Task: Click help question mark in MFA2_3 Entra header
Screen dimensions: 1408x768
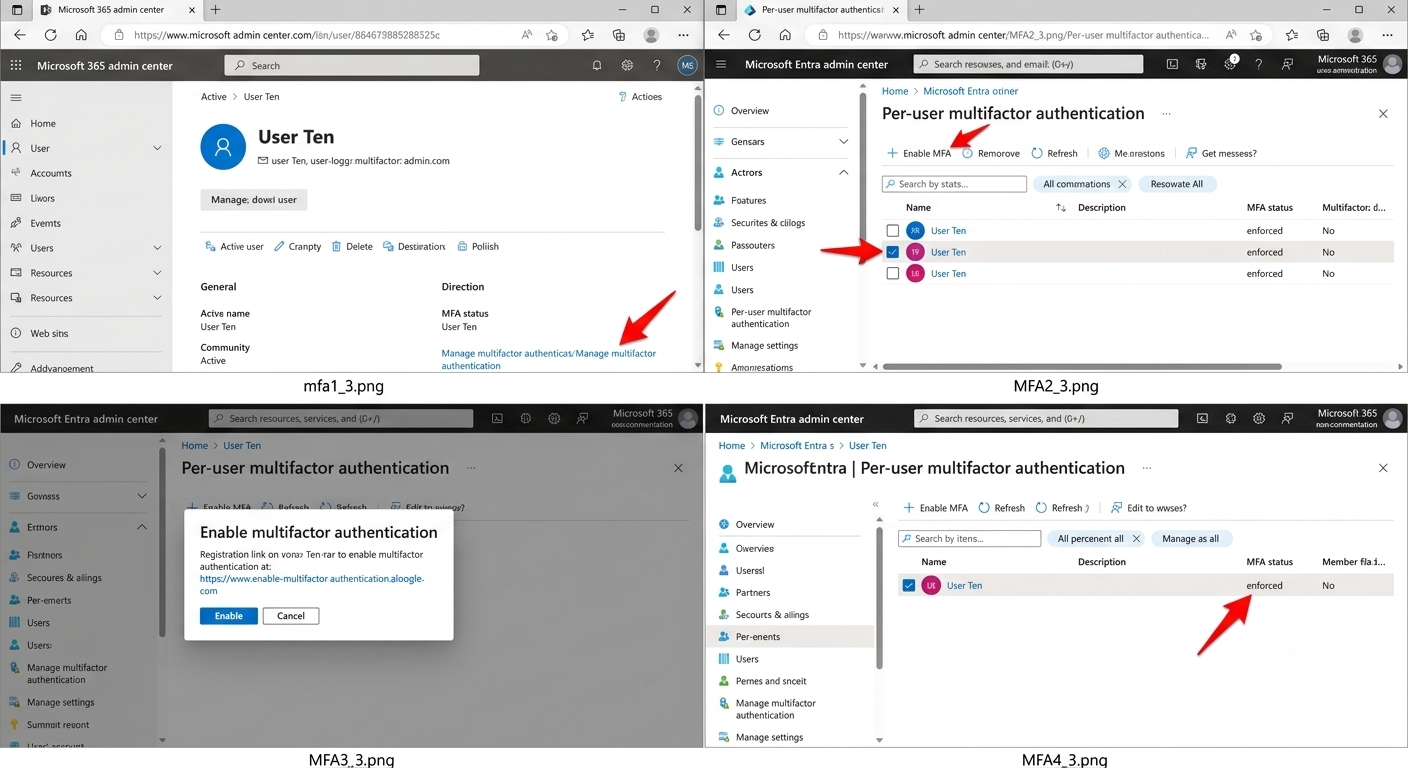Action: coord(1258,64)
